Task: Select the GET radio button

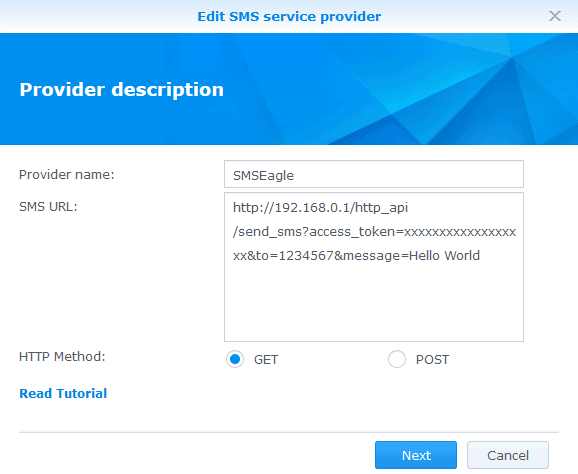Action: (235, 359)
